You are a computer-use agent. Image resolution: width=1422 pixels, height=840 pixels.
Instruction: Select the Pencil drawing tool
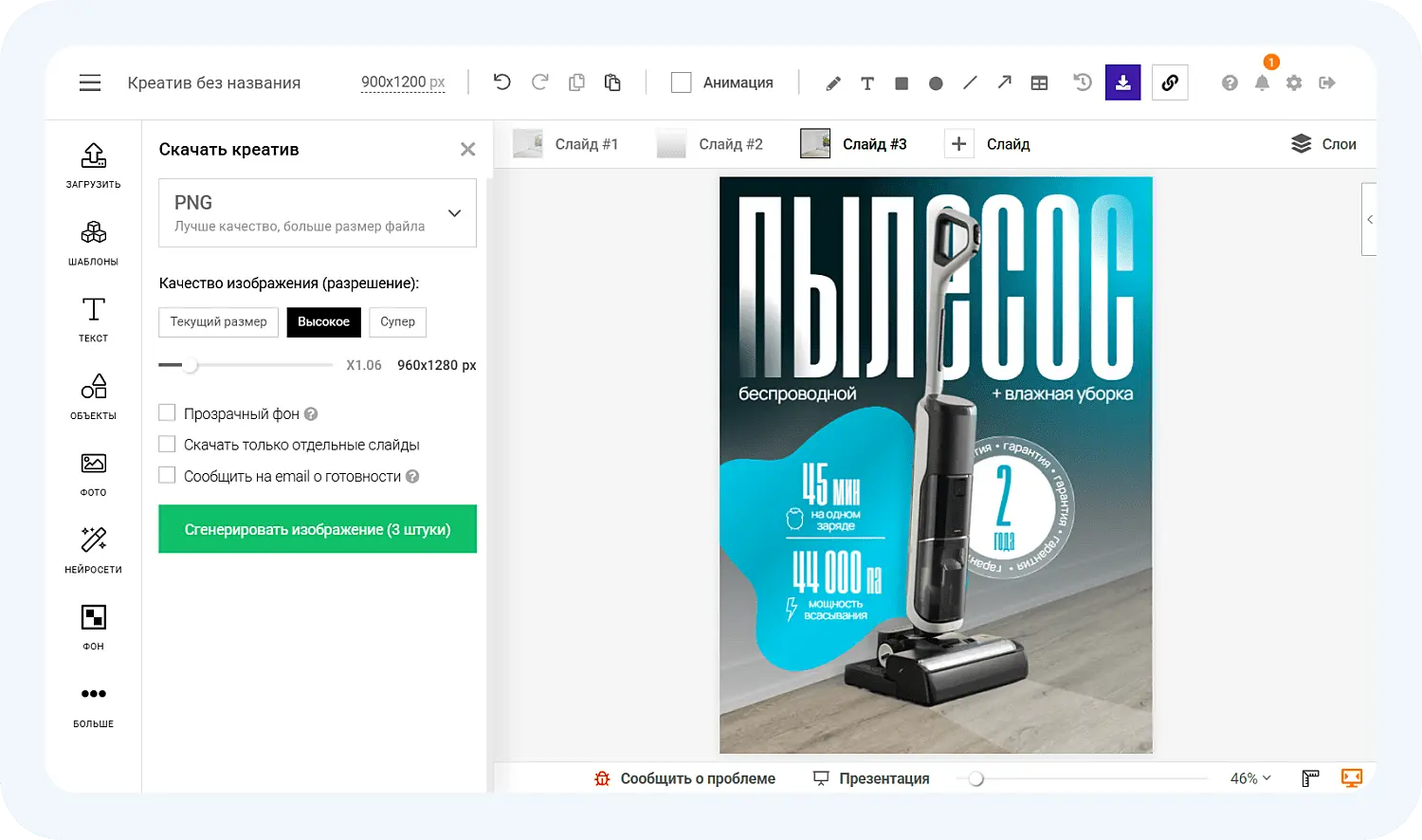tap(832, 82)
